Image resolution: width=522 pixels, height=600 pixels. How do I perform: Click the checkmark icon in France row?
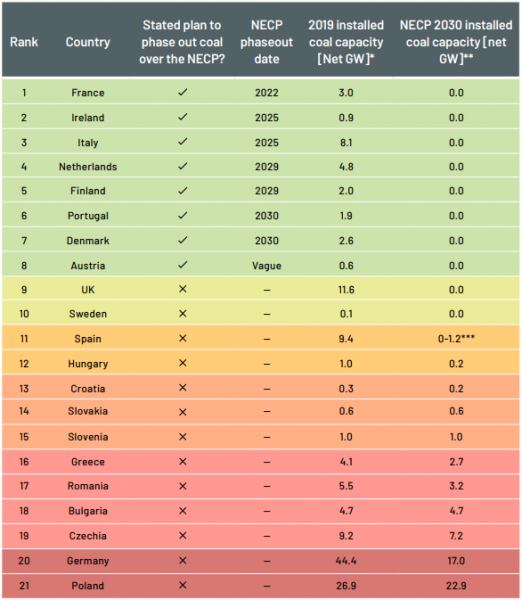pos(183,92)
